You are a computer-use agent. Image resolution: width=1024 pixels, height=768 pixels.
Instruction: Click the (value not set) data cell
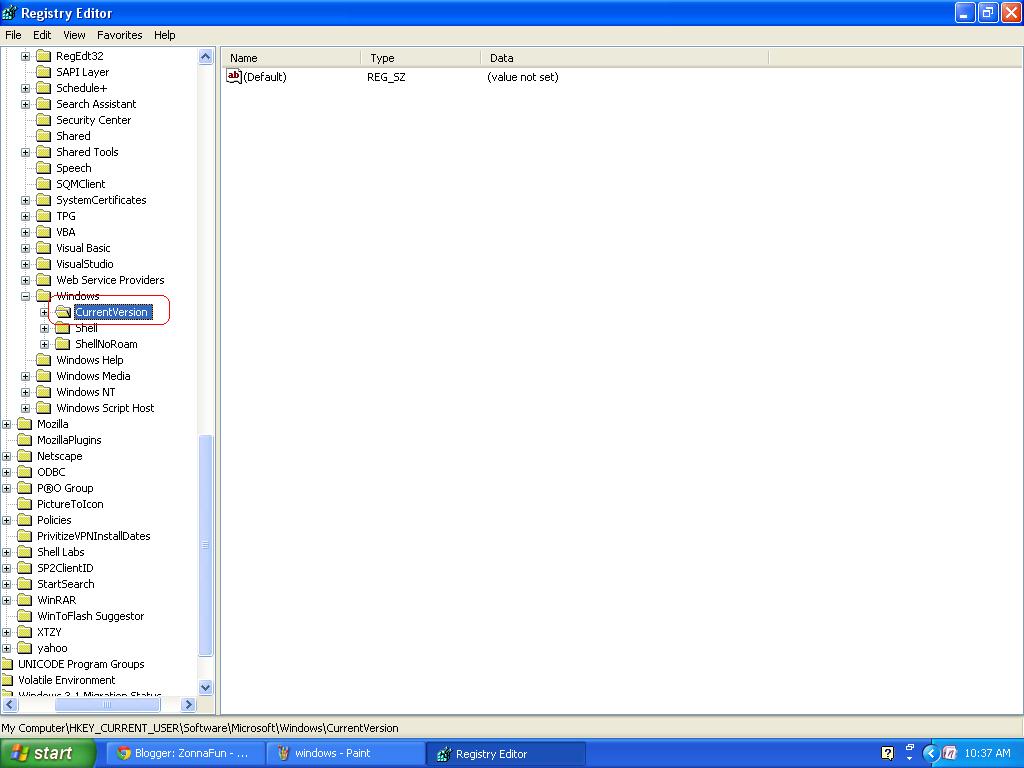click(522, 77)
